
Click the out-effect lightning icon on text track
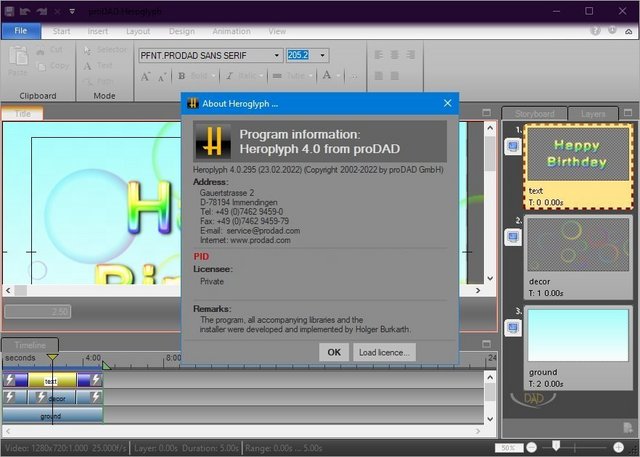click(x=96, y=380)
